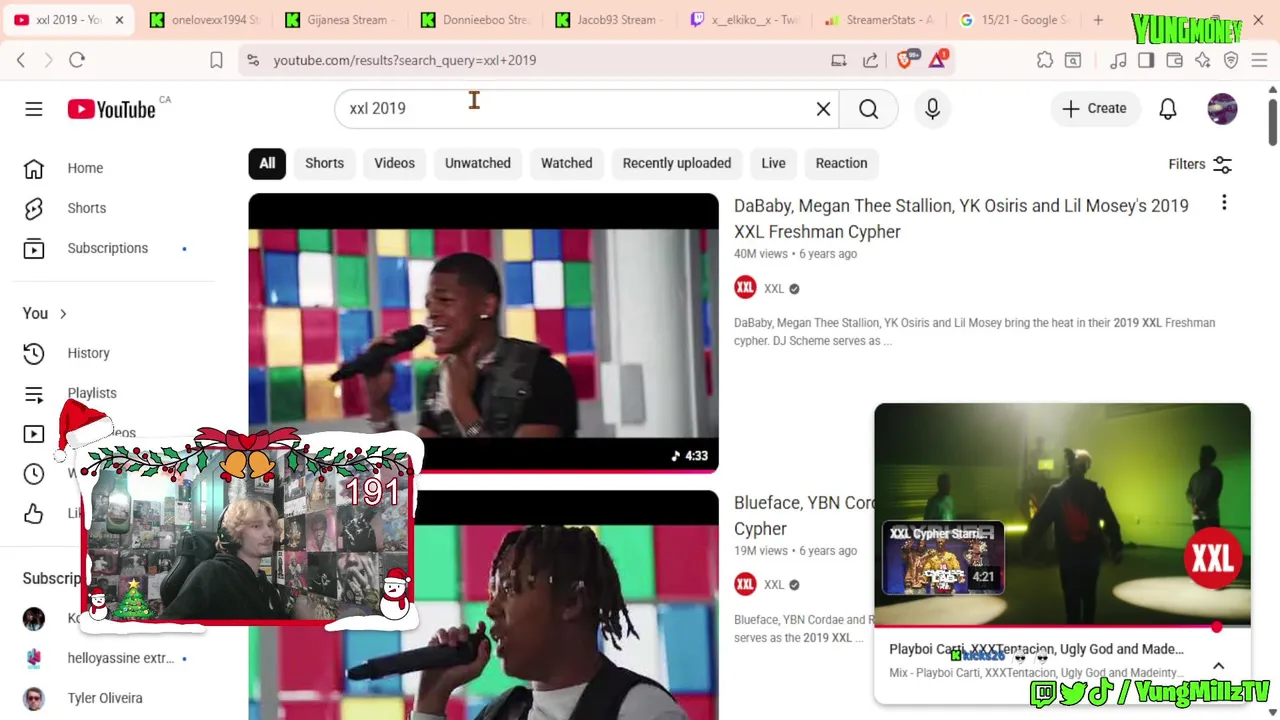Screen dimensions: 1280x720
Task: Open Brave Shields lion icon
Action: (x=905, y=60)
